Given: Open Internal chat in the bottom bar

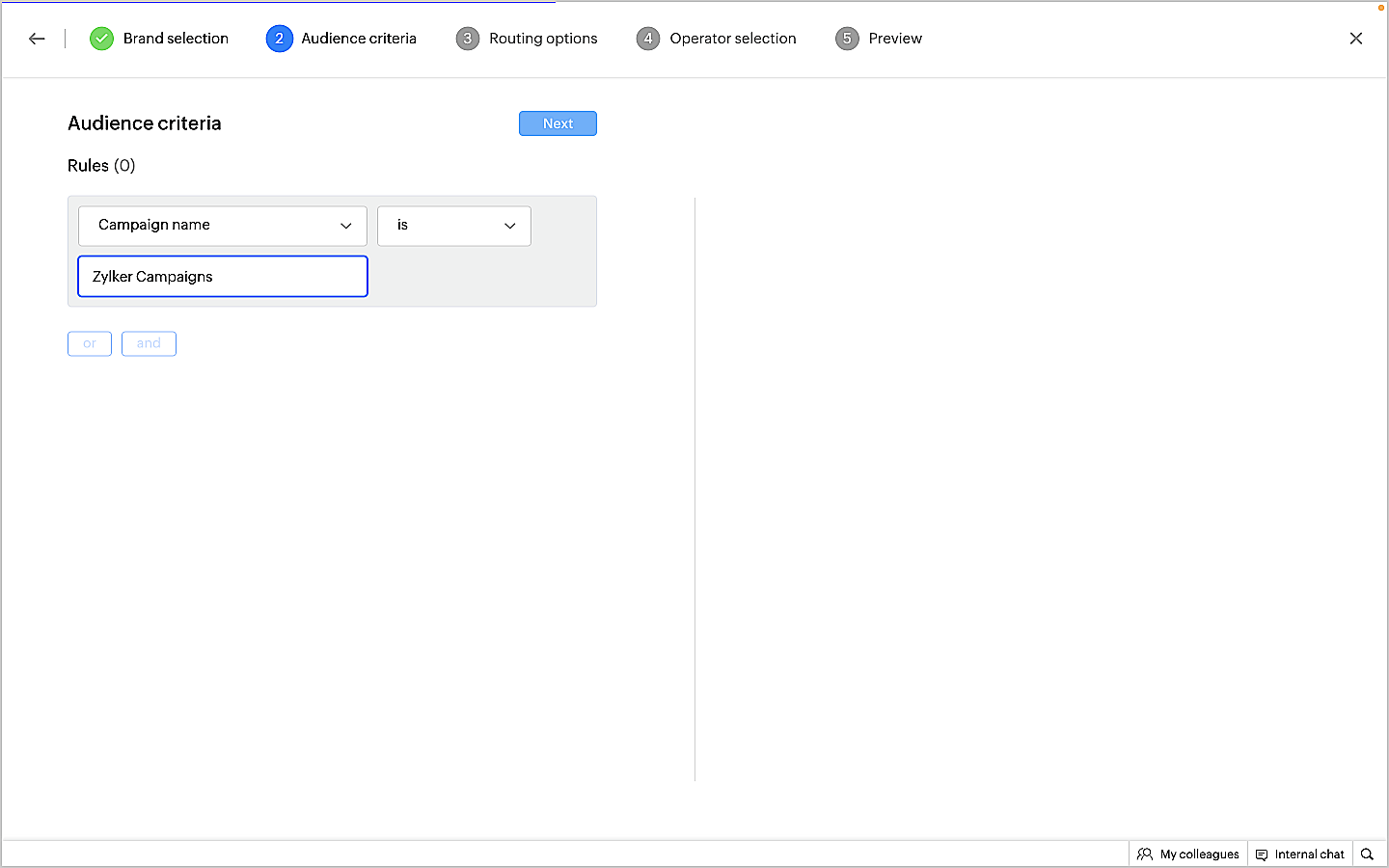Looking at the screenshot, I should click(x=1300, y=854).
